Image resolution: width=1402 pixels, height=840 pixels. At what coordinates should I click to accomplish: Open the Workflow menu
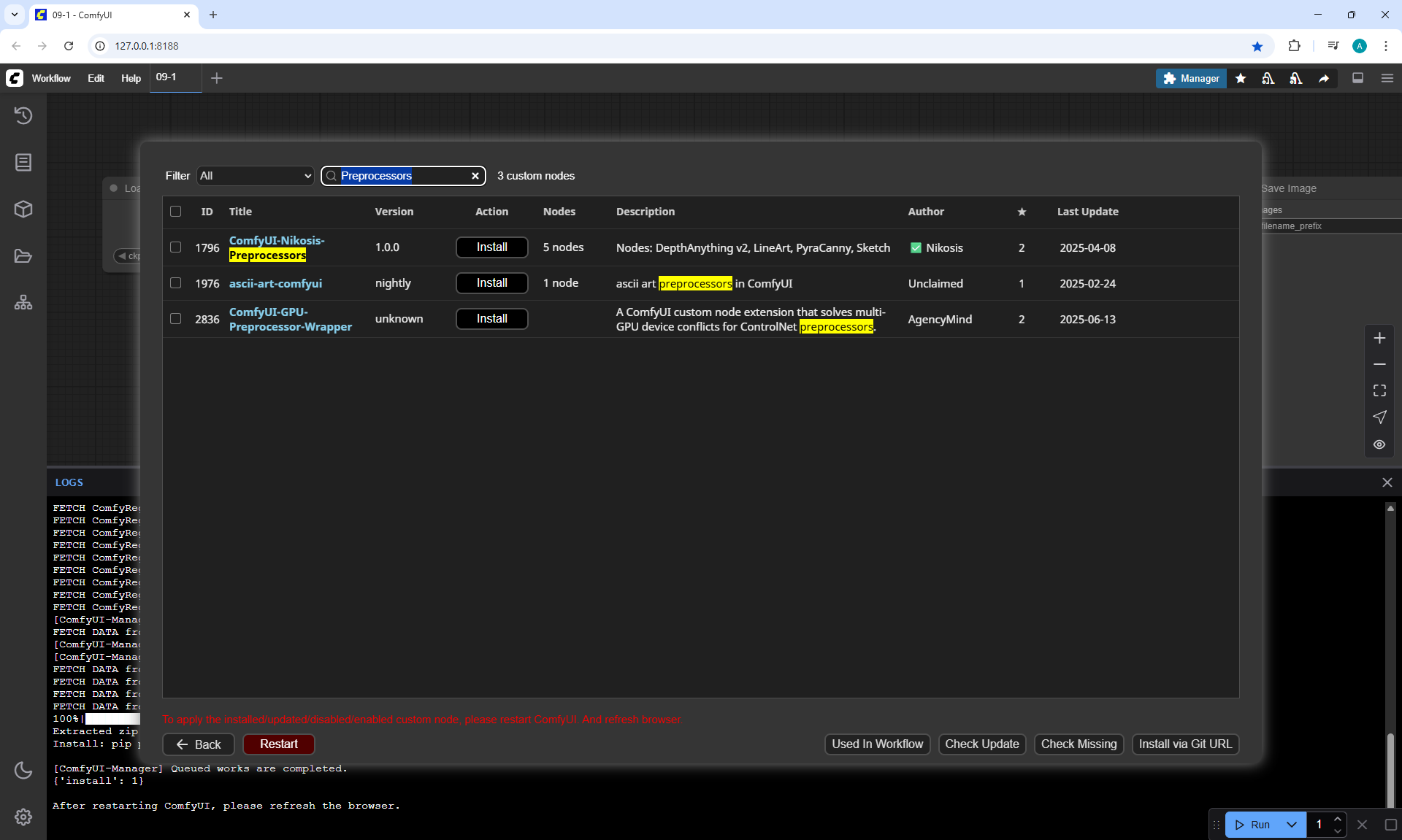(51, 78)
